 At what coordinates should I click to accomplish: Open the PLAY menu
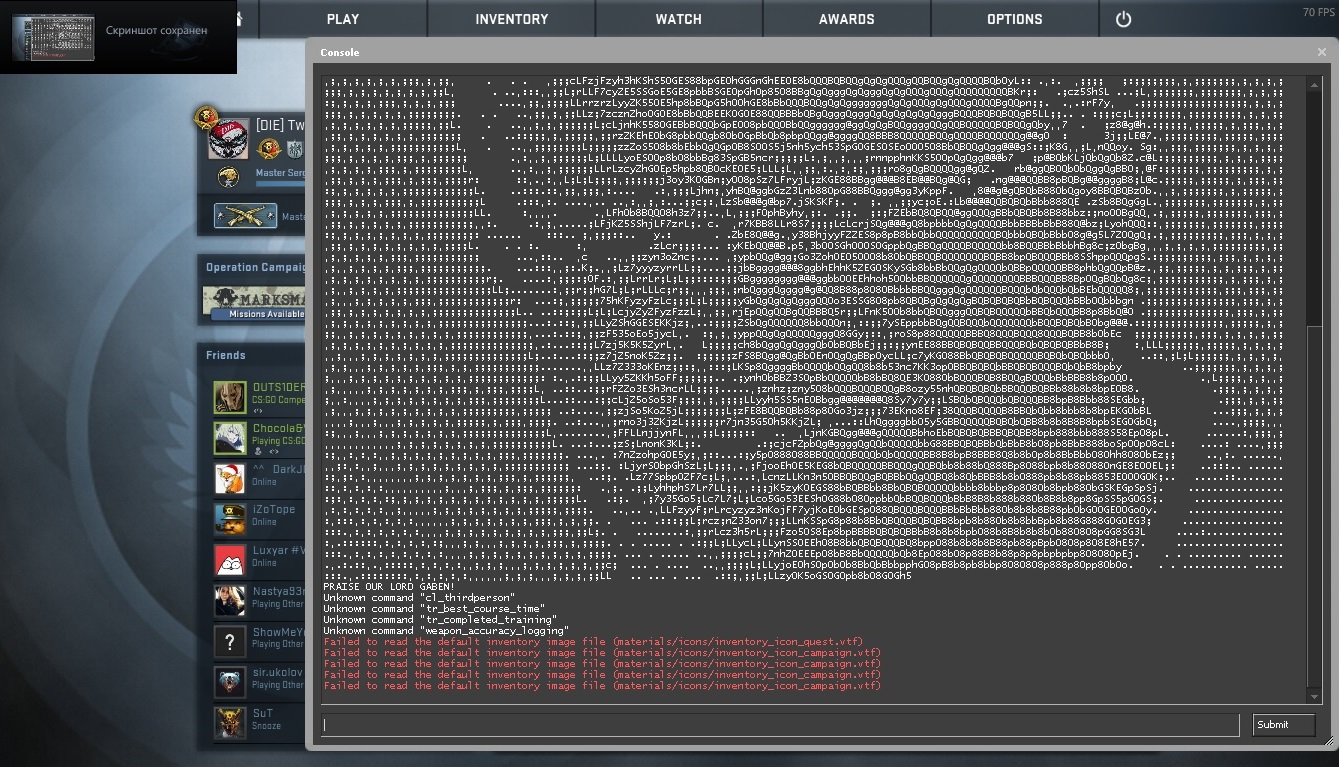tap(343, 19)
